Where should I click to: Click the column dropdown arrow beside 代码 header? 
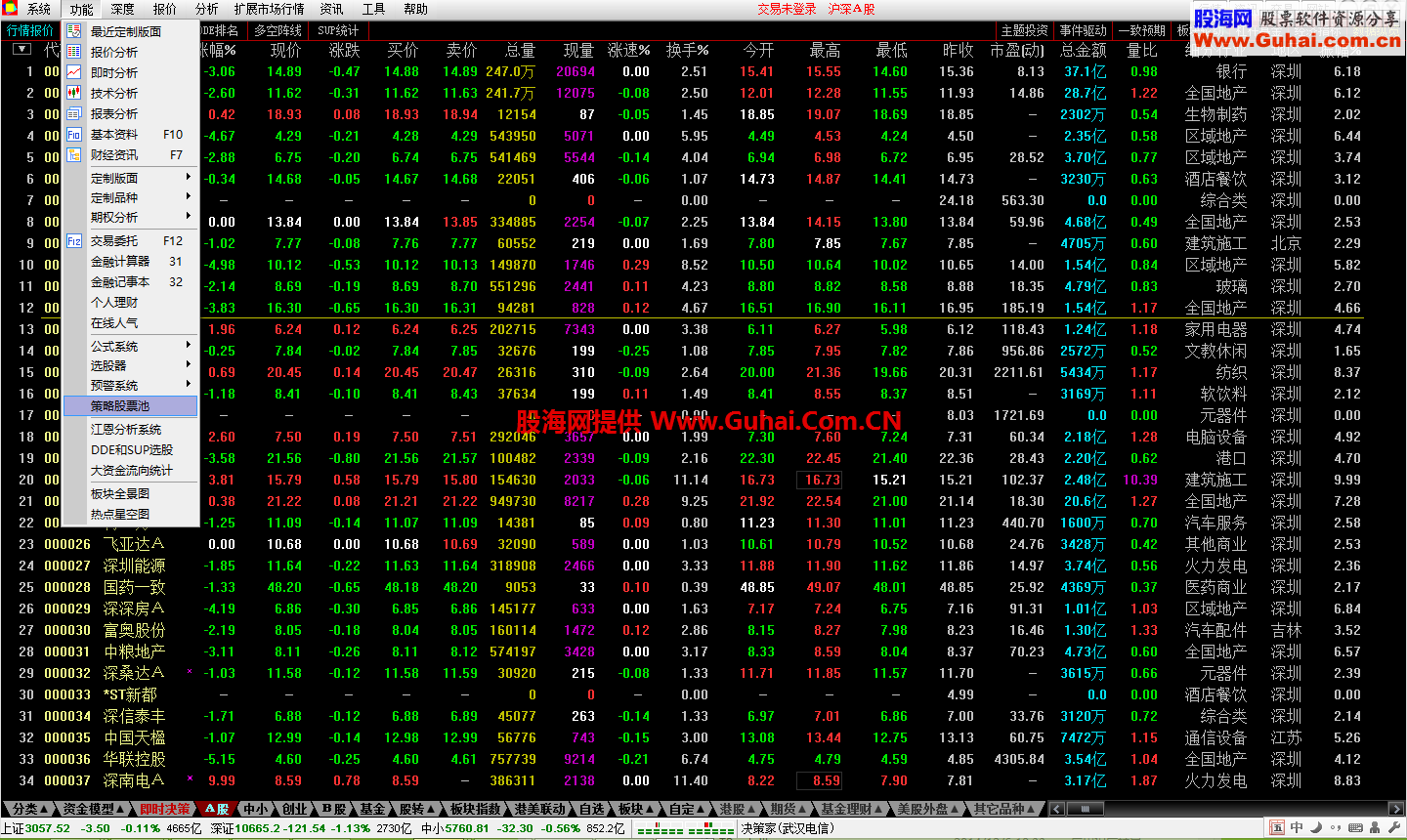[23, 50]
